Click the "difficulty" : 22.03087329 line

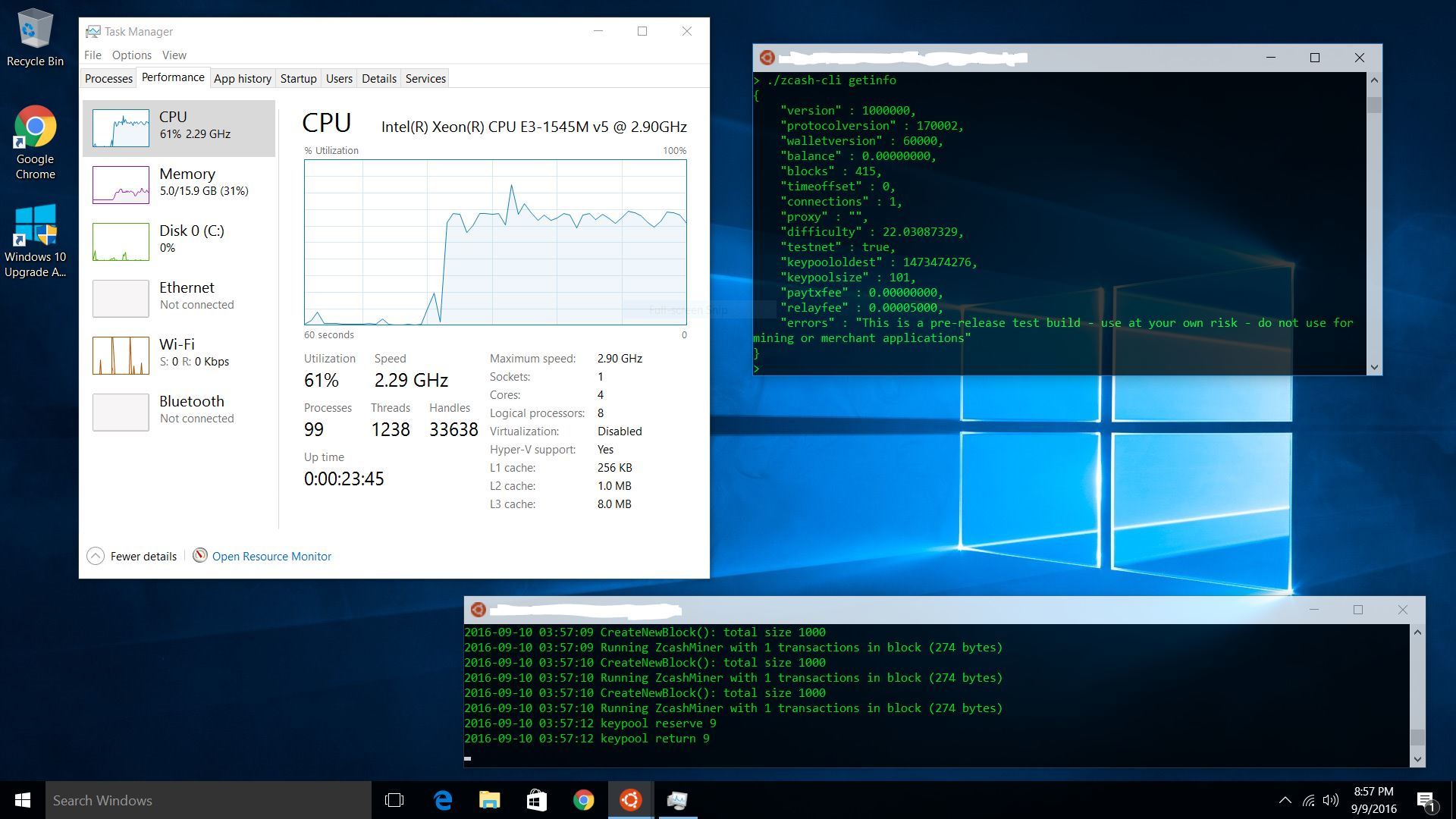click(x=872, y=232)
